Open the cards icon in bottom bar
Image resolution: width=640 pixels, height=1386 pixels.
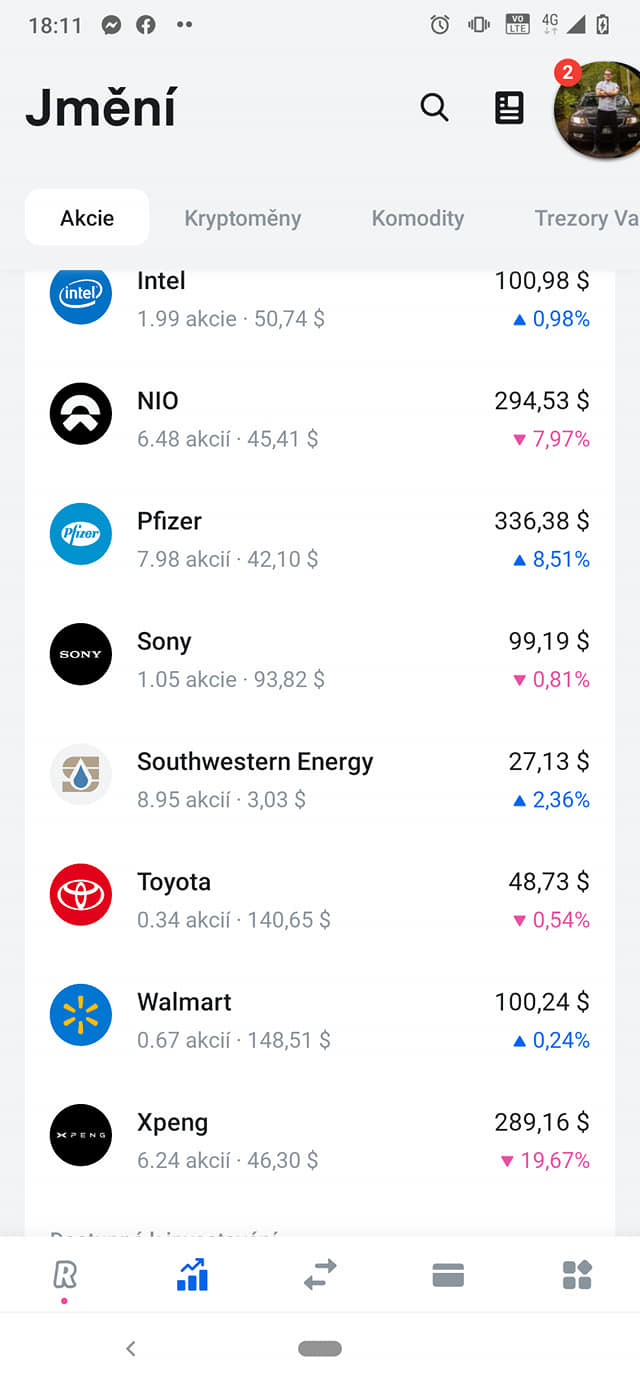click(448, 1275)
